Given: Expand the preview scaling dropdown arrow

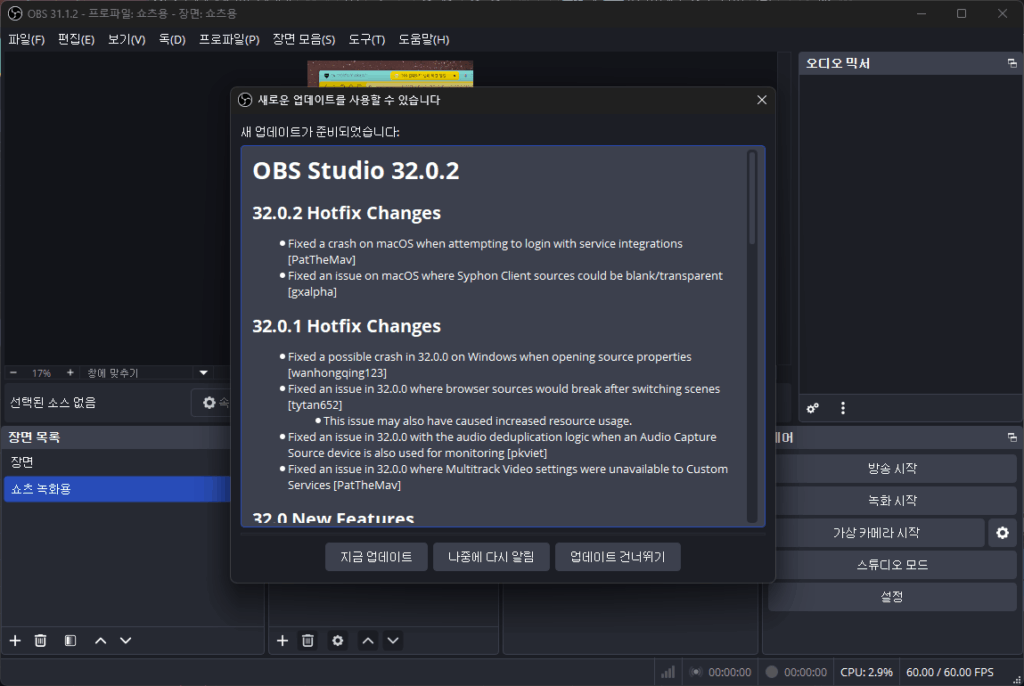Looking at the screenshot, I should click(204, 373).
